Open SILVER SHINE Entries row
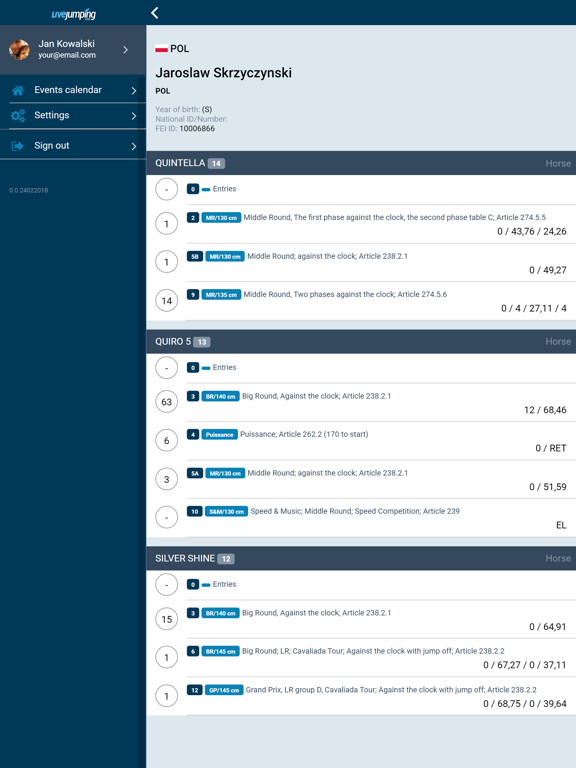 (361, 584)
